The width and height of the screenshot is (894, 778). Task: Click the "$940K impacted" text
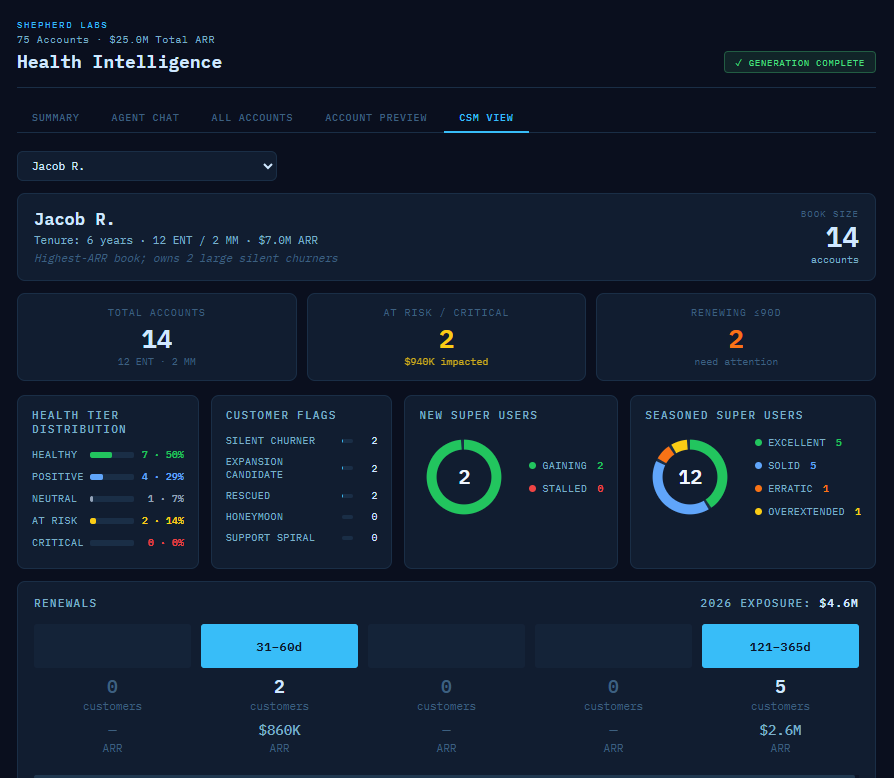coord(446,362)
